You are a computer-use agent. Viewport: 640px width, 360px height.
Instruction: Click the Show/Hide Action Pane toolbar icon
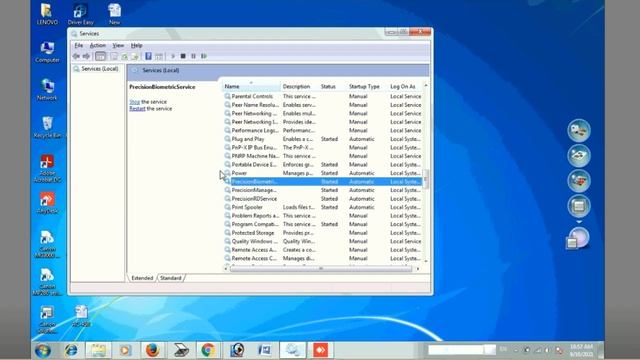(159, 56)
